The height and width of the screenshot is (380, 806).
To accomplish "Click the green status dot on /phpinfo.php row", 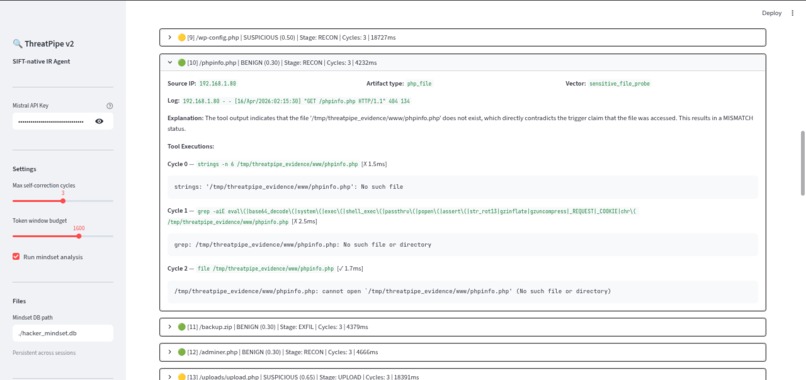I will coord(181,63).
